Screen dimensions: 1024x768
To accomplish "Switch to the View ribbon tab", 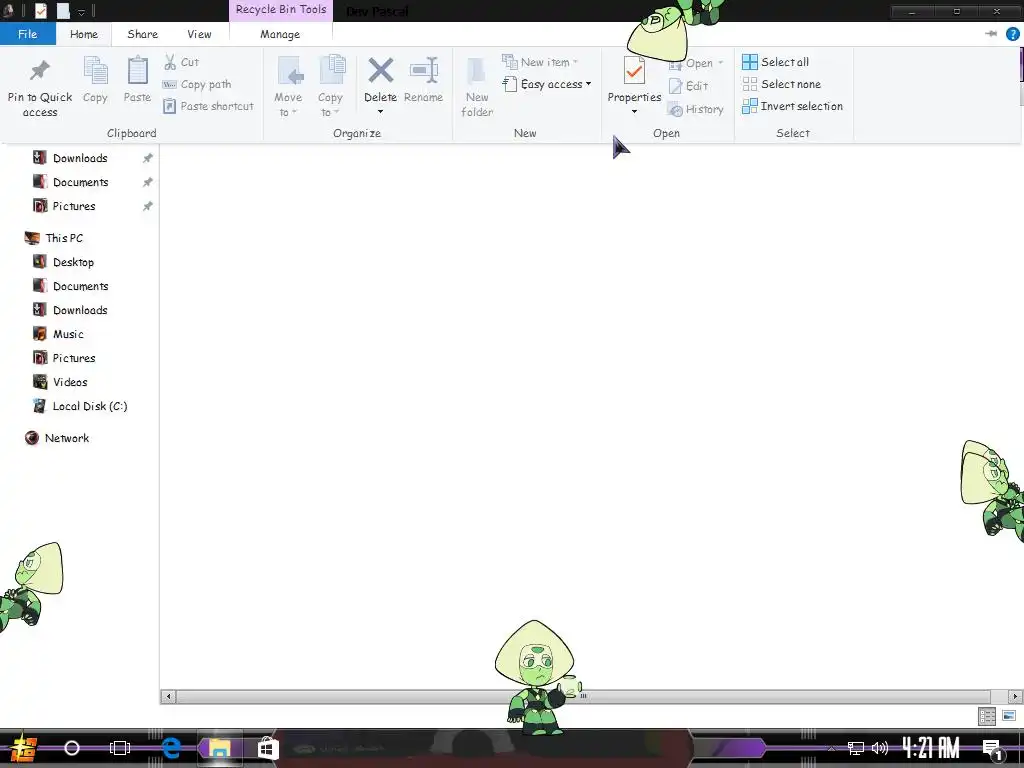I will coord(199,34).
